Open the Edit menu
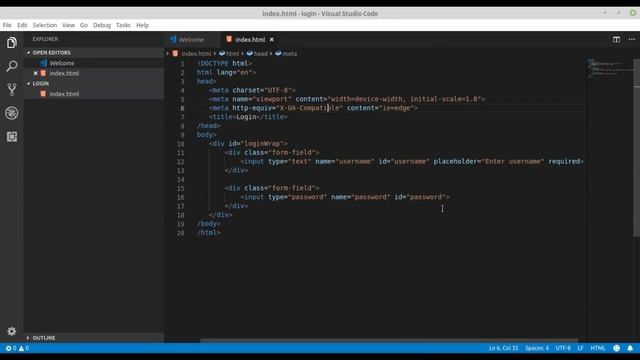This screenshot has height=360, width=640. pyautogui.click(x=22, y=25)
